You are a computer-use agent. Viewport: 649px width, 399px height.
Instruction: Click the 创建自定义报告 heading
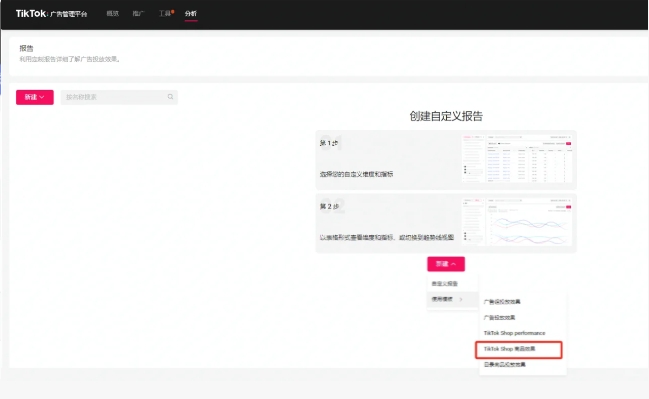(x=446, y=116)
